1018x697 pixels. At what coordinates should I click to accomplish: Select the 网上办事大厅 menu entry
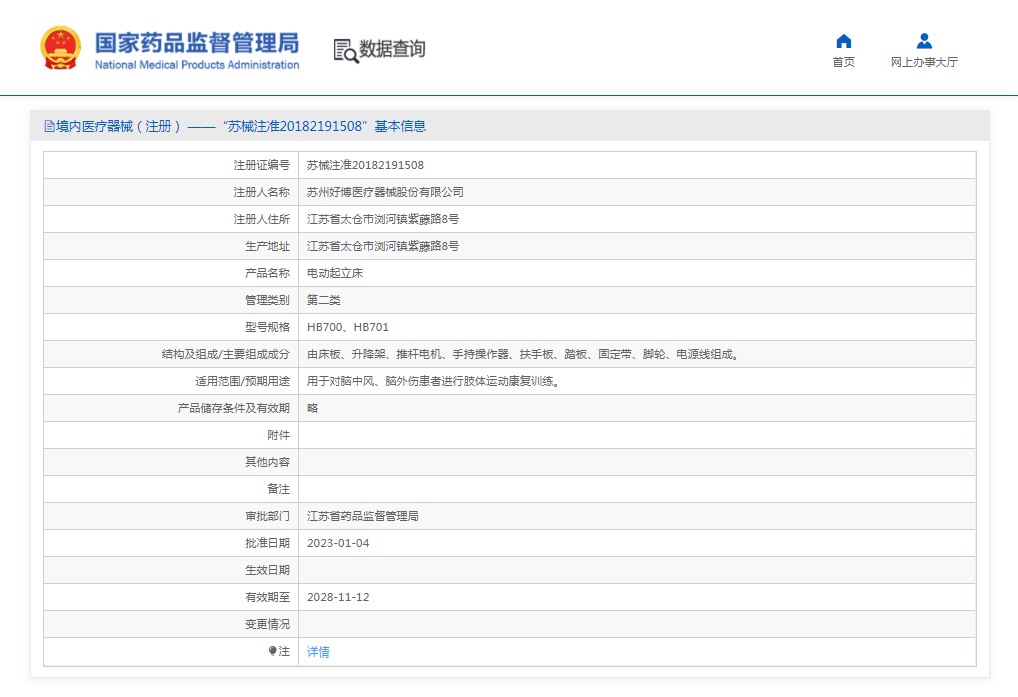coord(923,61)
